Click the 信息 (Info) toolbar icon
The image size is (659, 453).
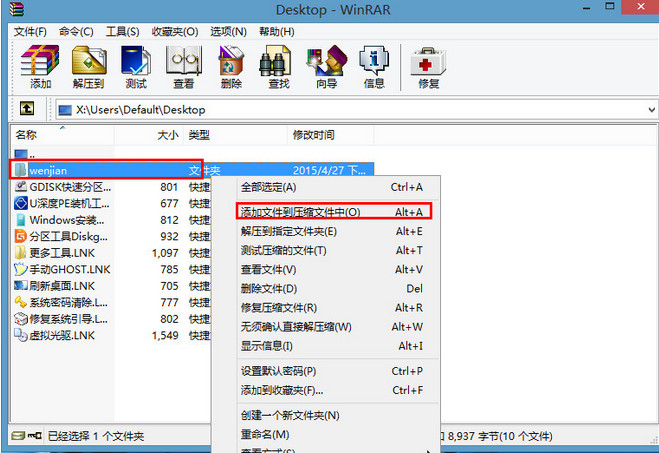point(374,67)
